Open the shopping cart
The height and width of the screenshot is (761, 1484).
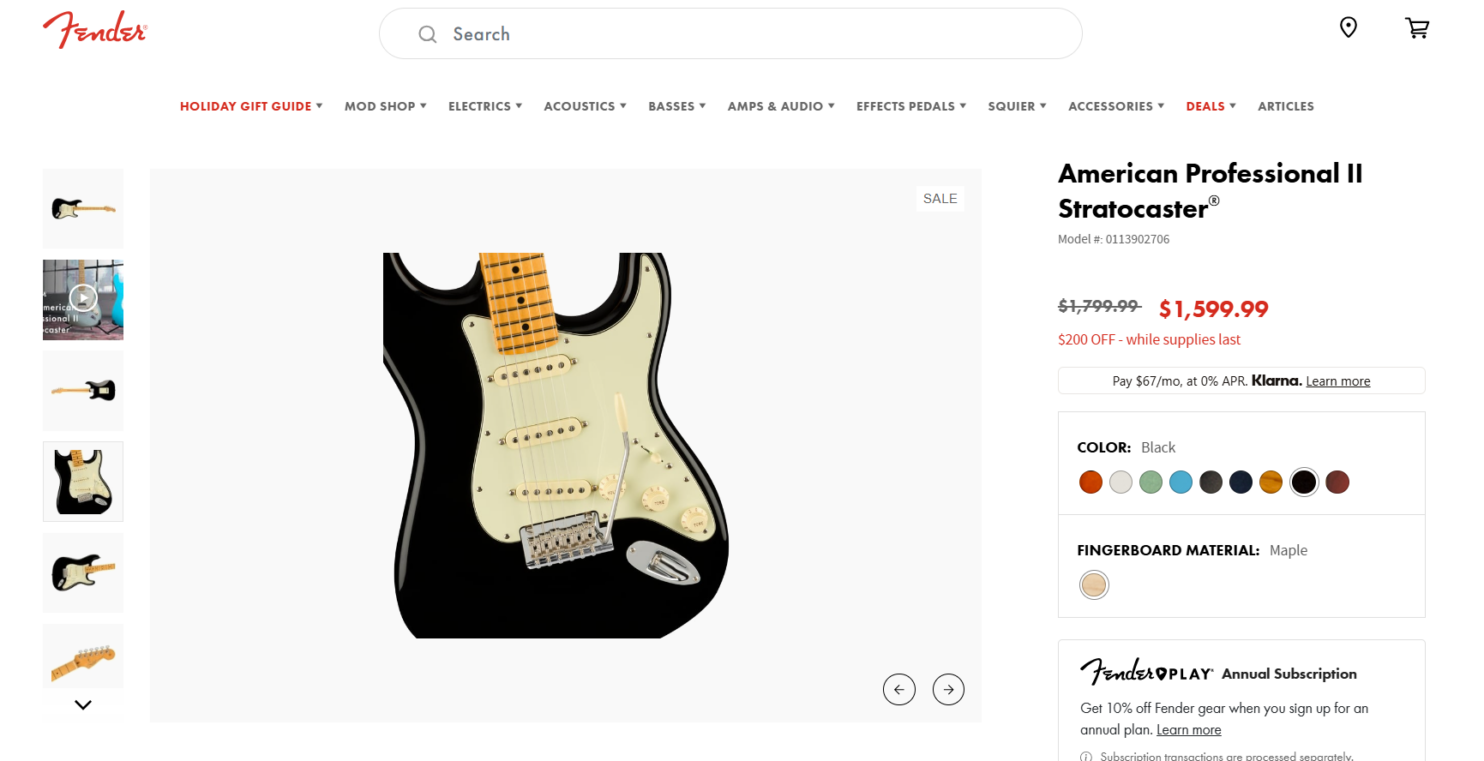pyautogui.click(x=1417, y=28)
